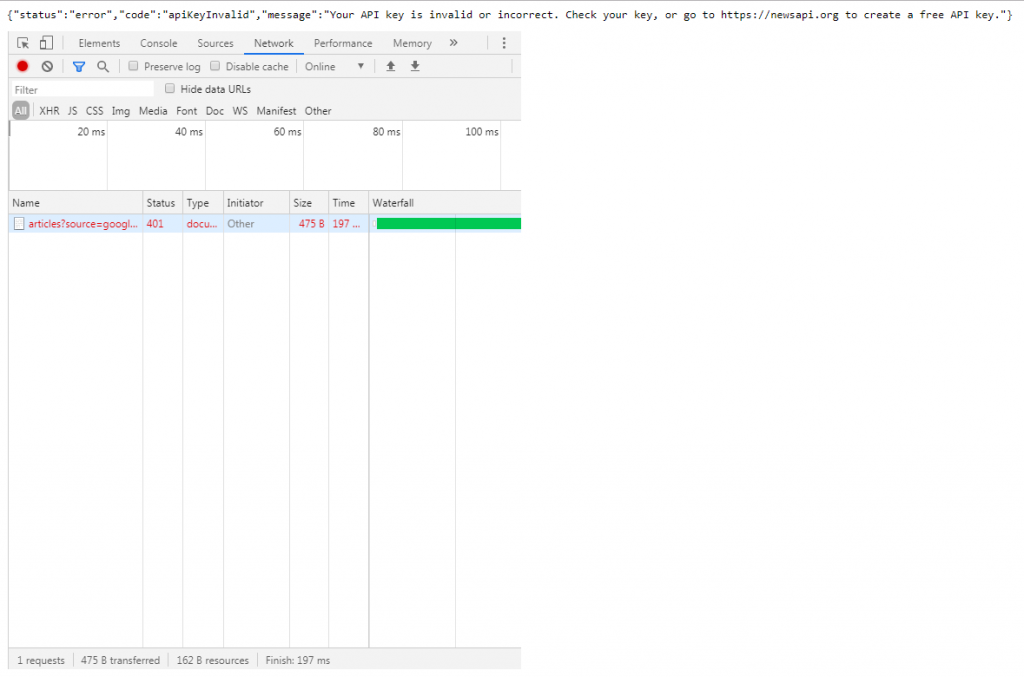
Task: Select the All filter type
Action: (x=21, y=111)
